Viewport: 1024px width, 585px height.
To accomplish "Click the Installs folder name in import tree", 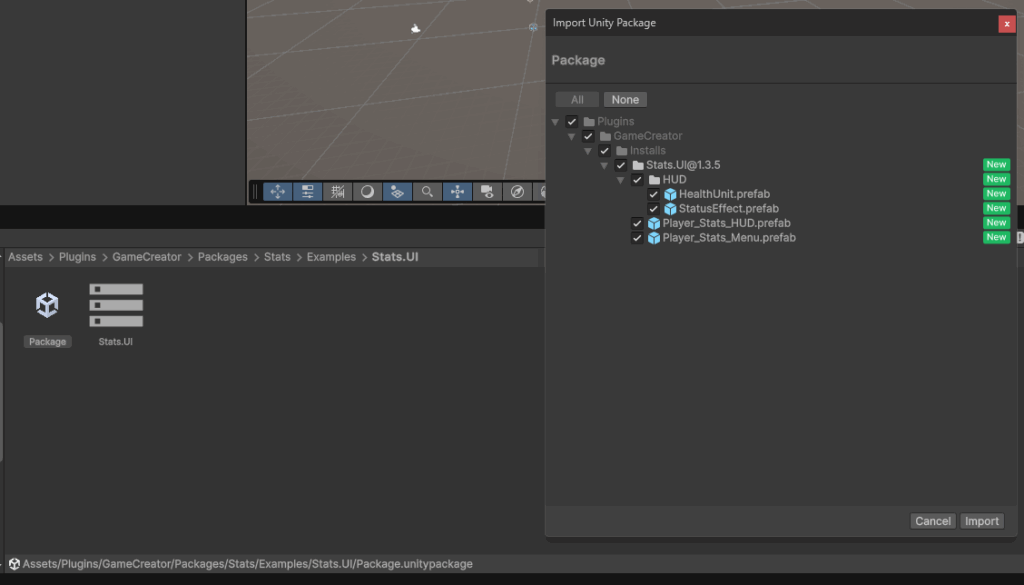I will [x=648, y=151].
